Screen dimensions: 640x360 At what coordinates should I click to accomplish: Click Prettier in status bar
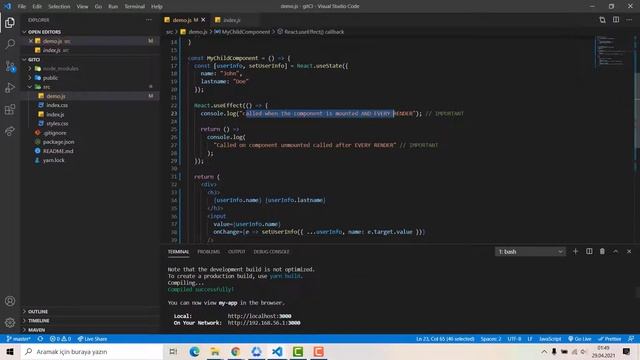pos(609,339)
